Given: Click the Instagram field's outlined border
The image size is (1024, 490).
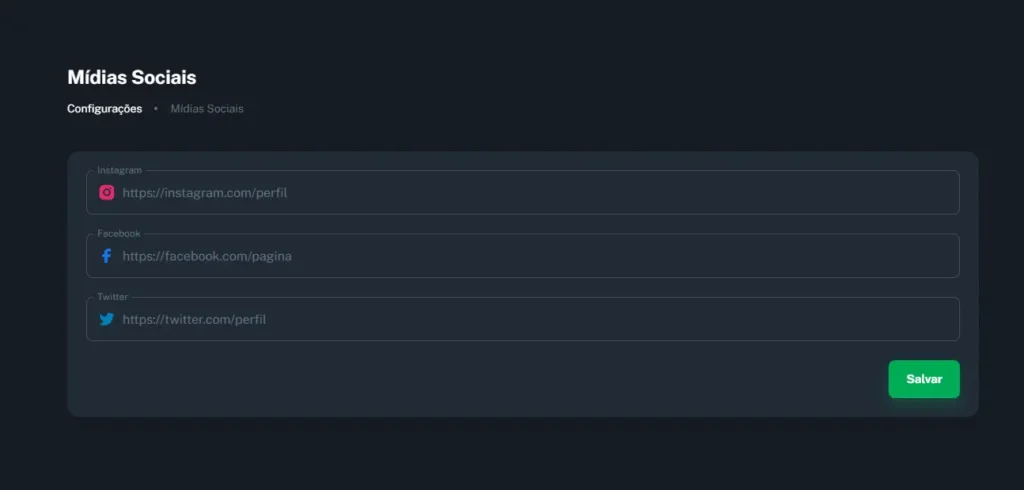Looking at the screenshot, I should 522,214.
